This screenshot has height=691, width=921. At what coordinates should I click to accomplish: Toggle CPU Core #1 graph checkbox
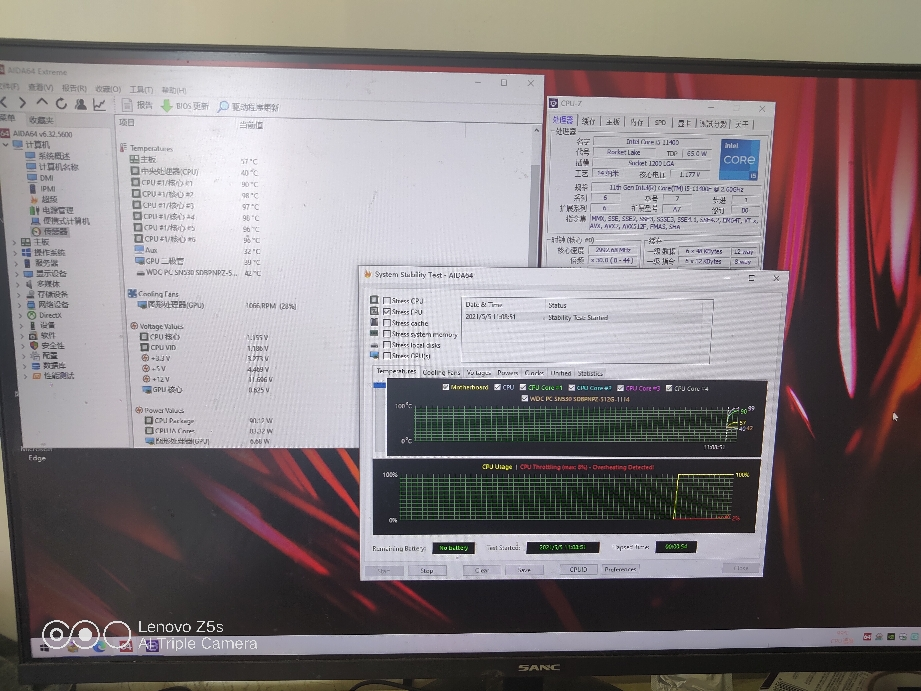pyautogui.click(x=523, y=387)
